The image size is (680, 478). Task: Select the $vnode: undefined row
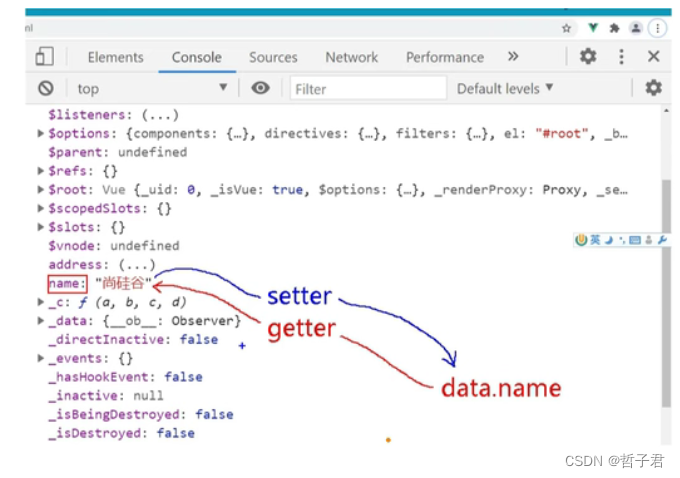(114, 246)
